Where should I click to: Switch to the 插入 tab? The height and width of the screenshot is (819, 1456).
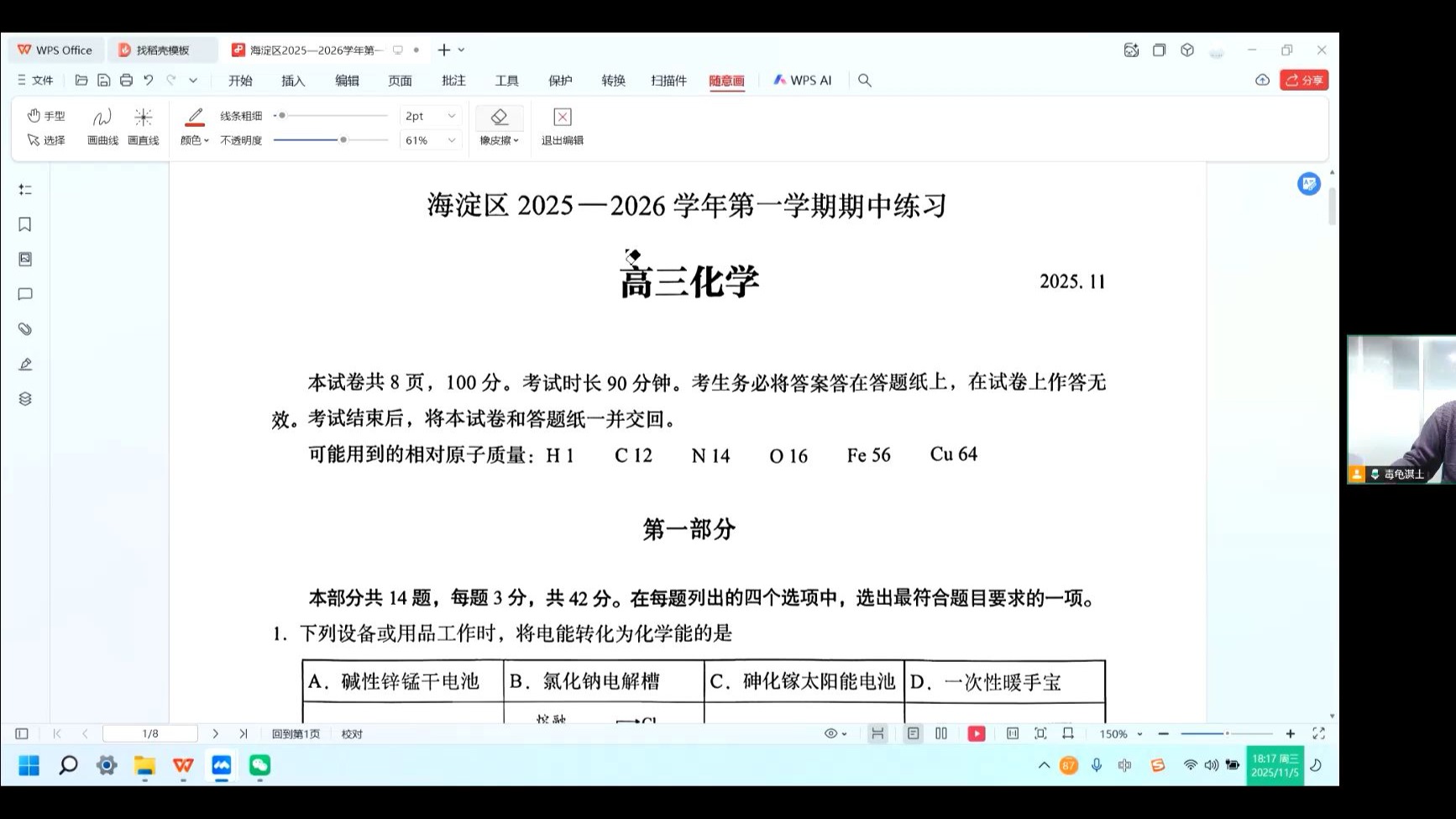click(293, 81)
